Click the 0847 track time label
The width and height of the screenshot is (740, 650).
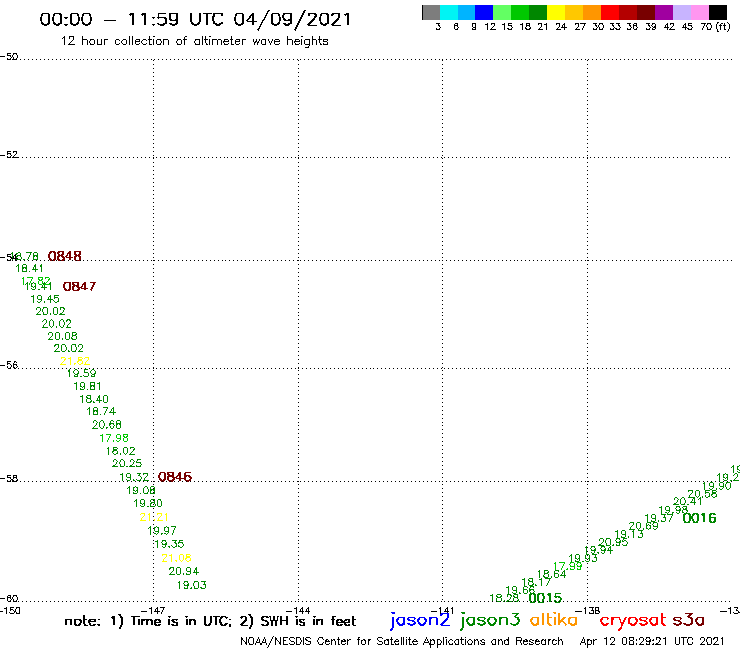click(x=79, y=287)
